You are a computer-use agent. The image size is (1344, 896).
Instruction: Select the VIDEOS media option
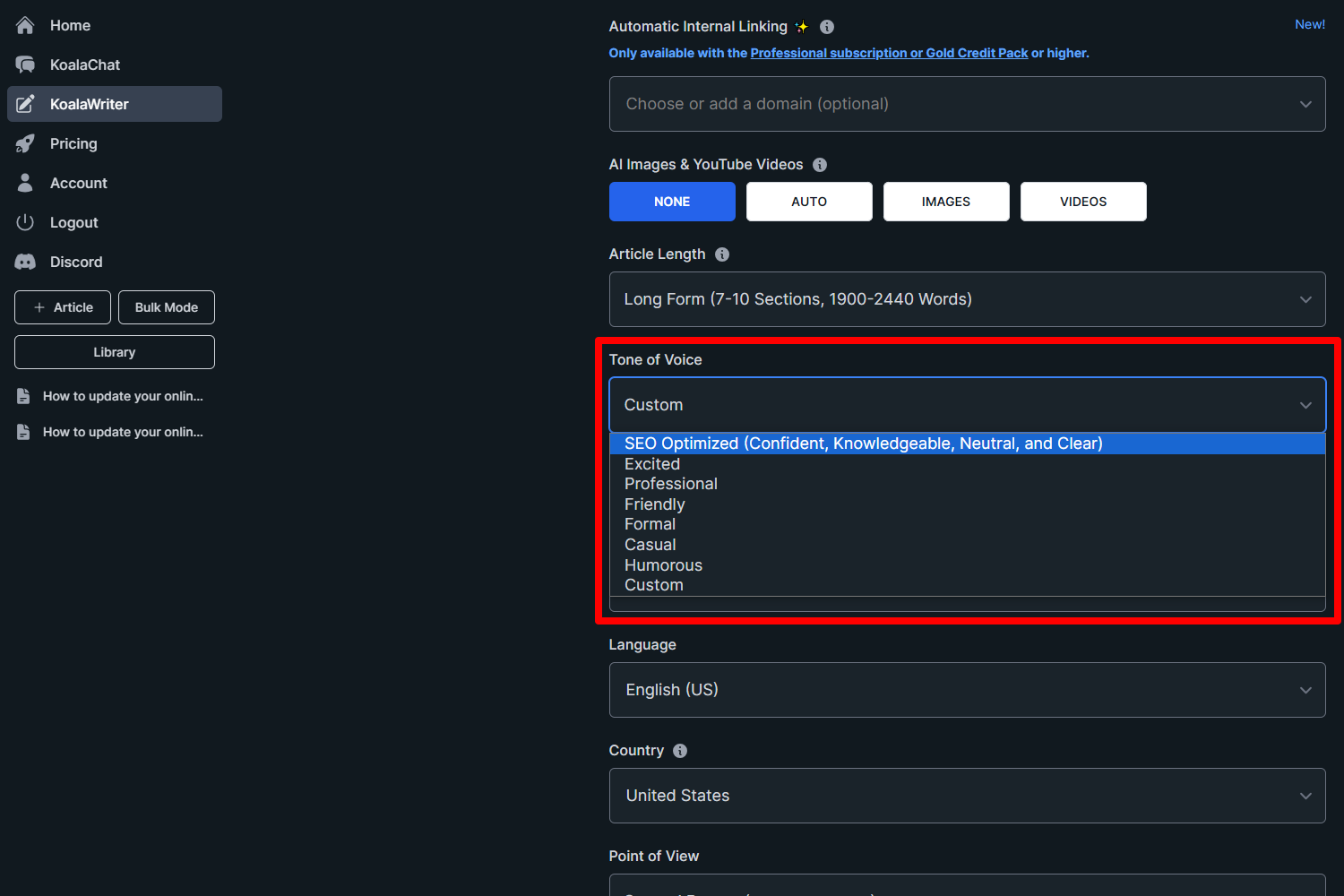click(1082, 202)
